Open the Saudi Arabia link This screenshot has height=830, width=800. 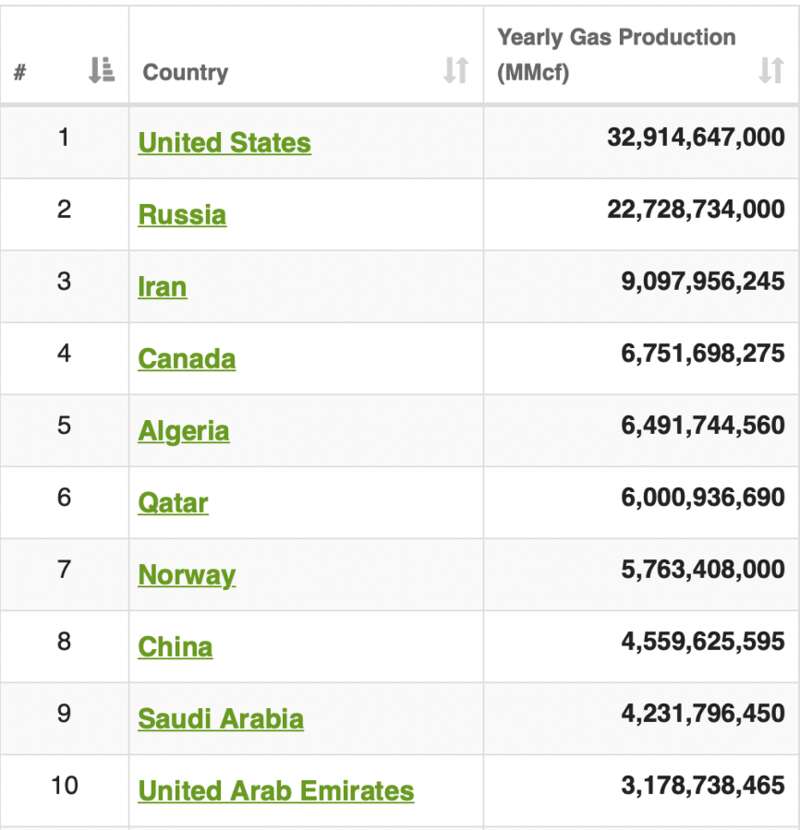(221, 719)
